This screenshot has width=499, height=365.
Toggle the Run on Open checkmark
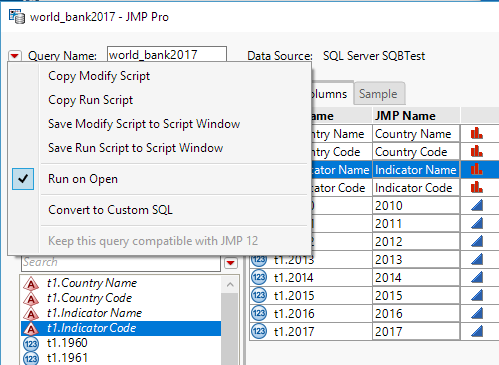[x=23, y=179]
